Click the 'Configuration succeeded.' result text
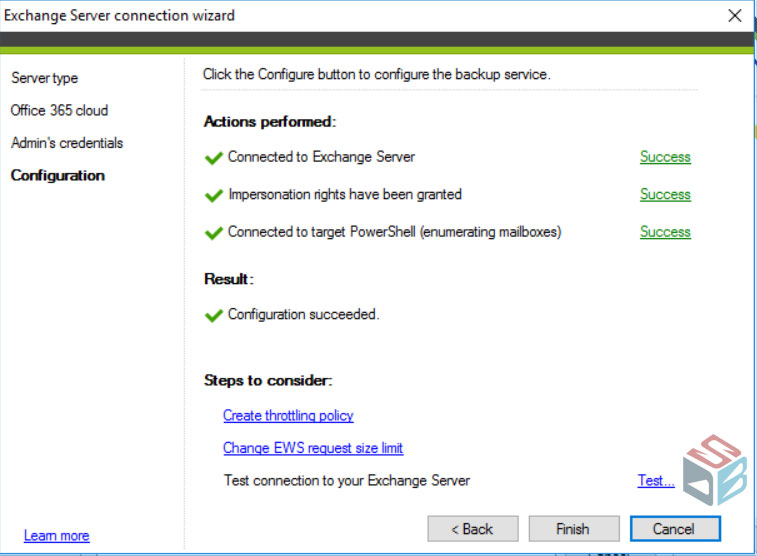The width and height of the screenshot is (757, 556). 304,314
